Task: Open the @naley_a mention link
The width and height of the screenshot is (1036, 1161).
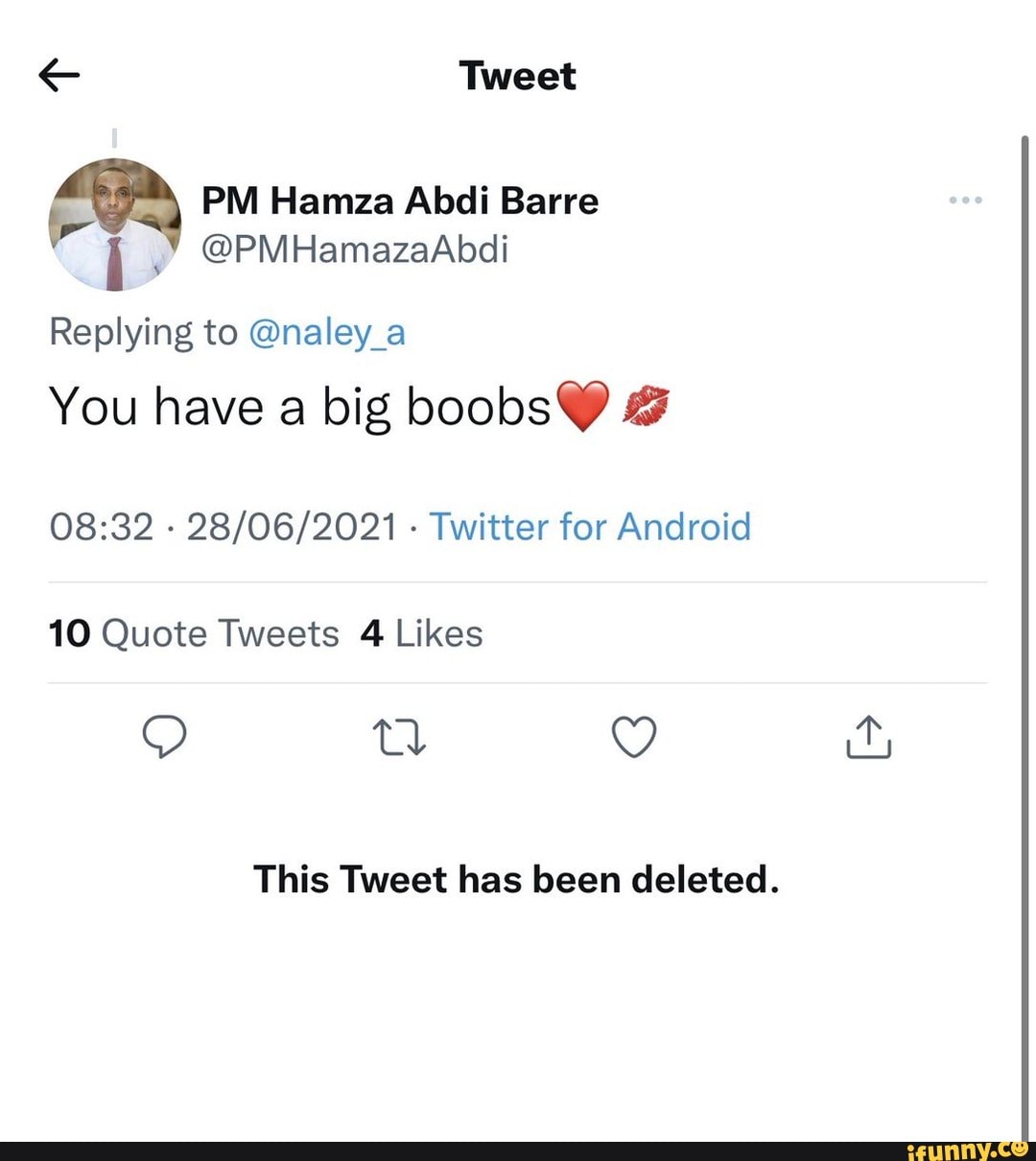Action: (x=326, y=332)
